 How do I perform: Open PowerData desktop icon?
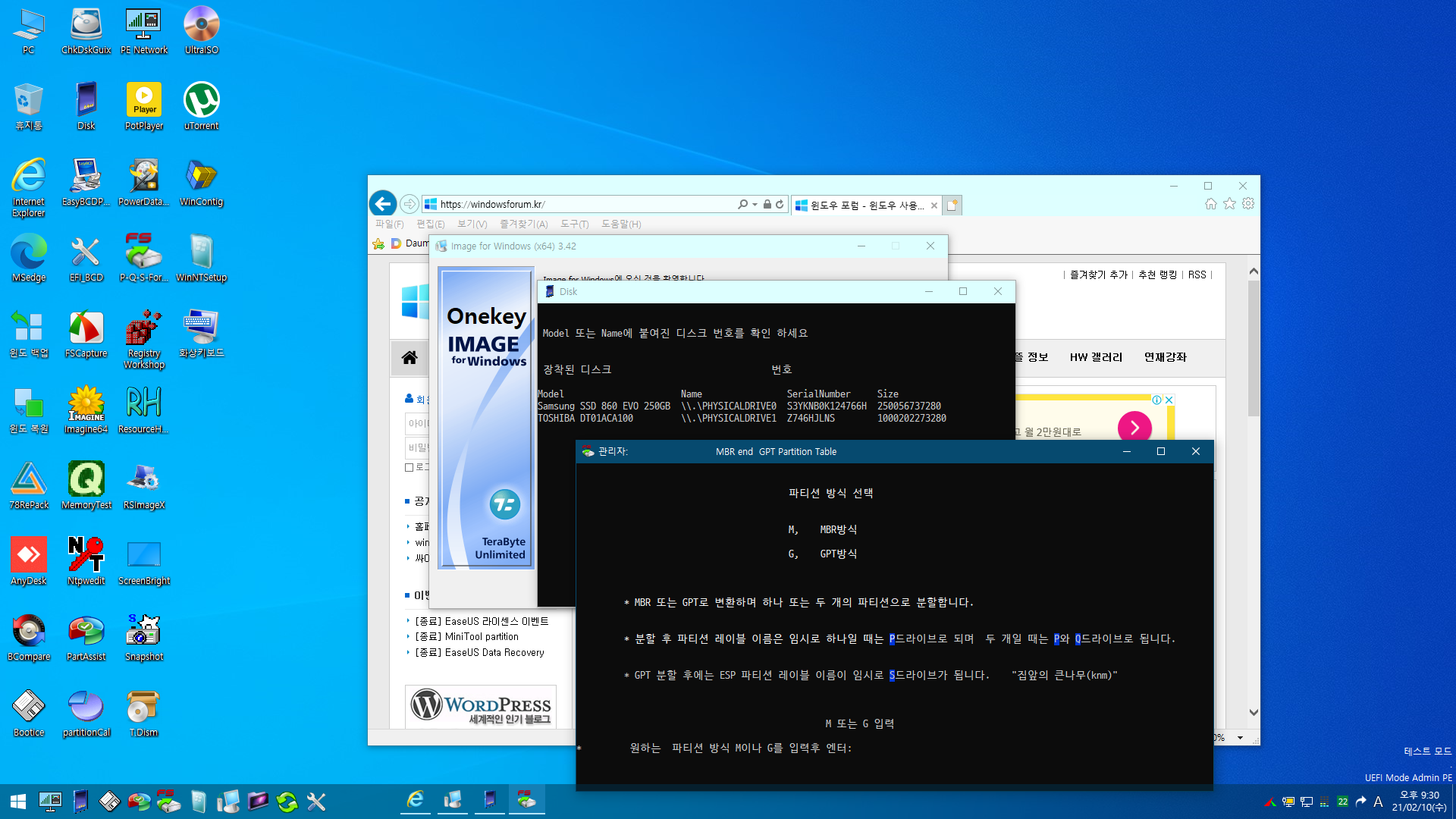[143, 182]
